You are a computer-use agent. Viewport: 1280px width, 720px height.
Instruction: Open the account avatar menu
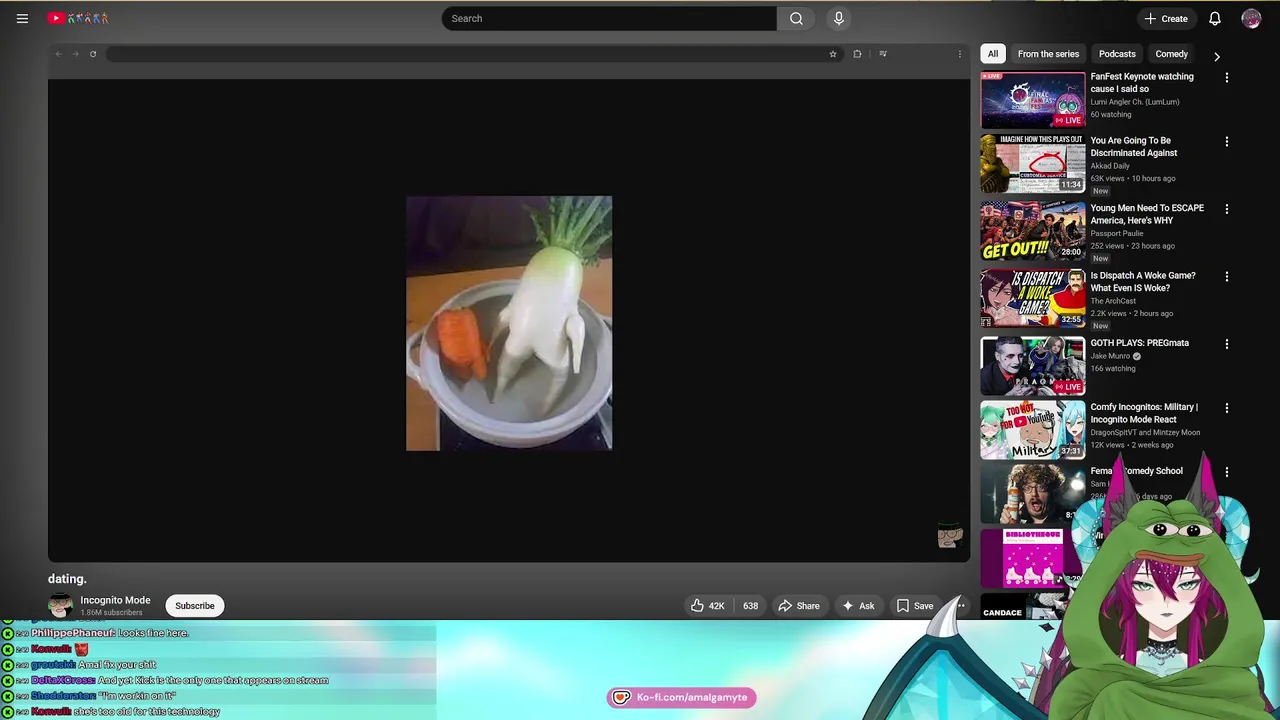click(x=1251, y=18)
